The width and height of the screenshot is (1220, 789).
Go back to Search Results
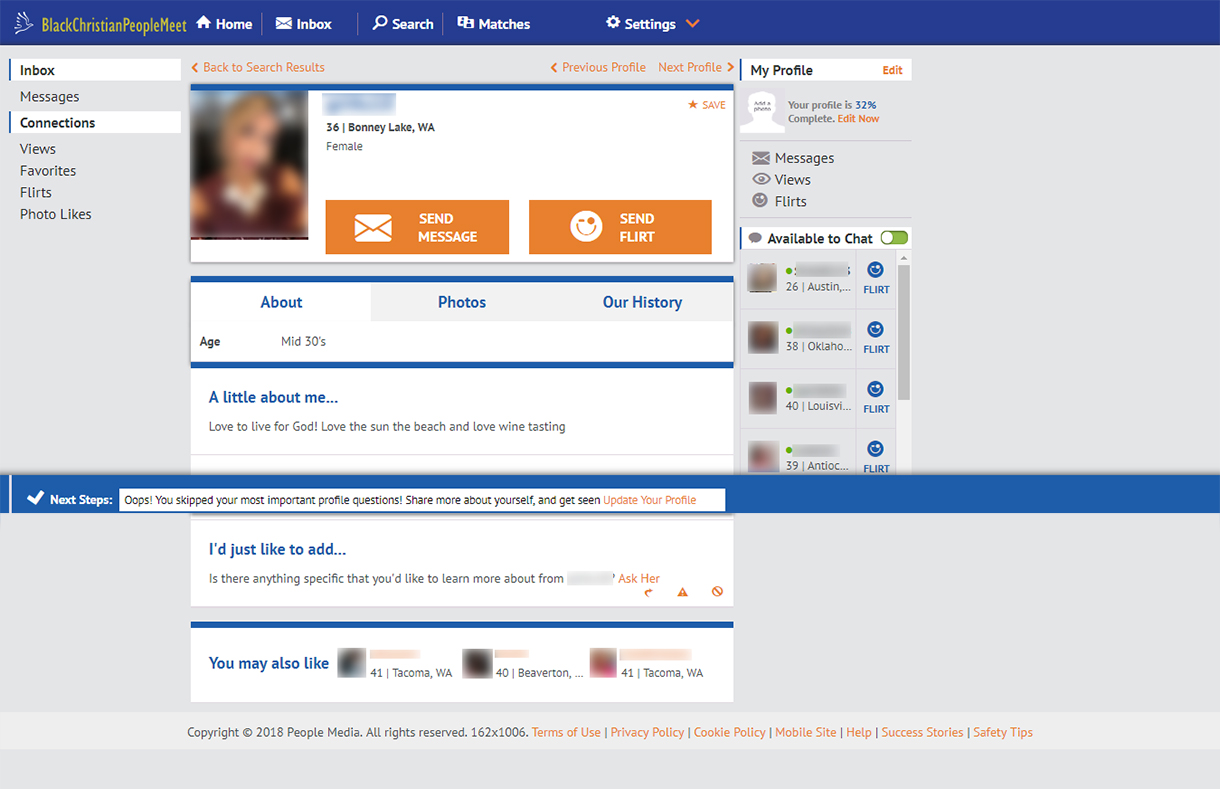coord(258,67)
